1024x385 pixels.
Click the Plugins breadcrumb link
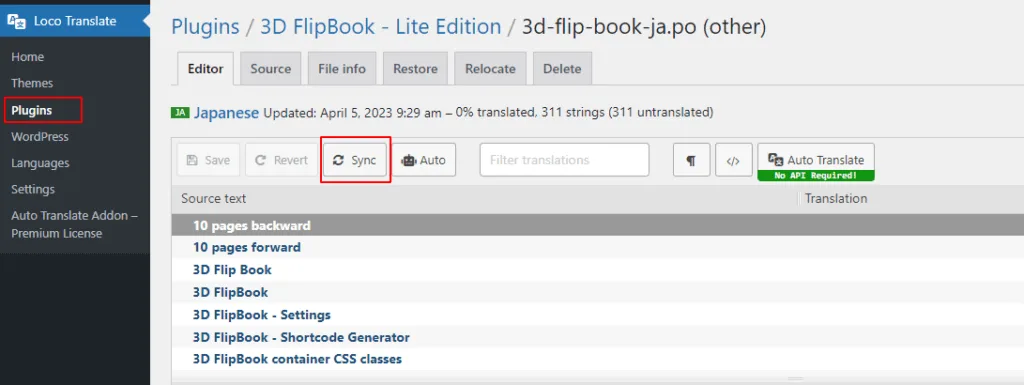pos(205,27)
